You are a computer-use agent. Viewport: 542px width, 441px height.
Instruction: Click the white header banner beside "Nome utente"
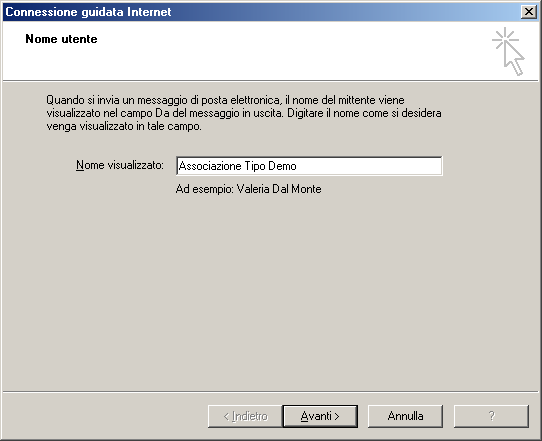pyautogui.click(x=277, y=52)
